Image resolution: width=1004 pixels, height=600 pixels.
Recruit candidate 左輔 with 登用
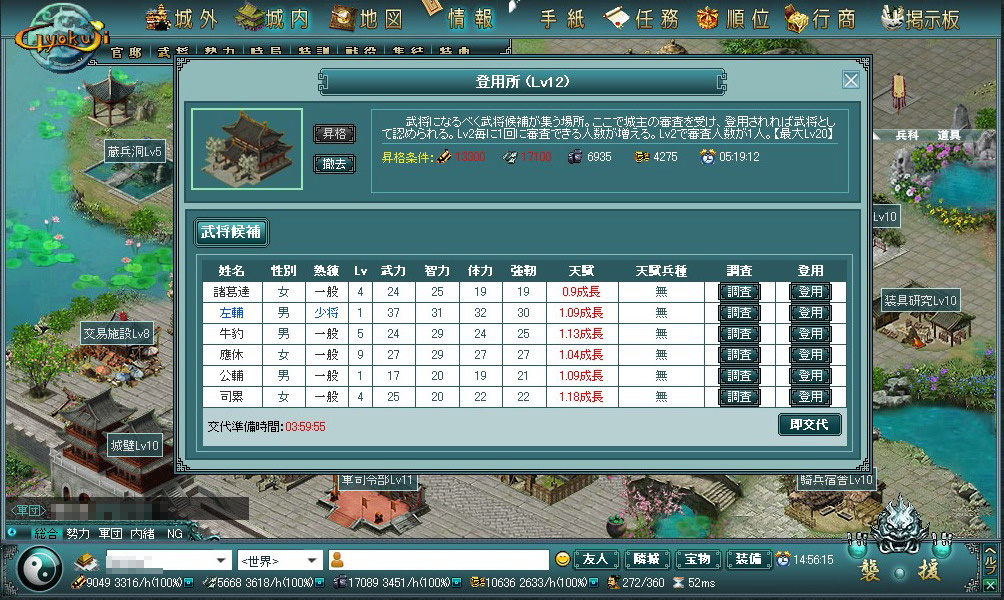pos(810,313)
